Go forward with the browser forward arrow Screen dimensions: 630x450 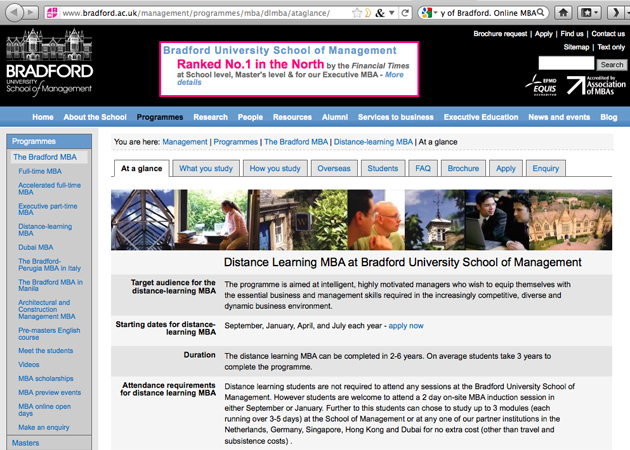(x=31, y=12)
